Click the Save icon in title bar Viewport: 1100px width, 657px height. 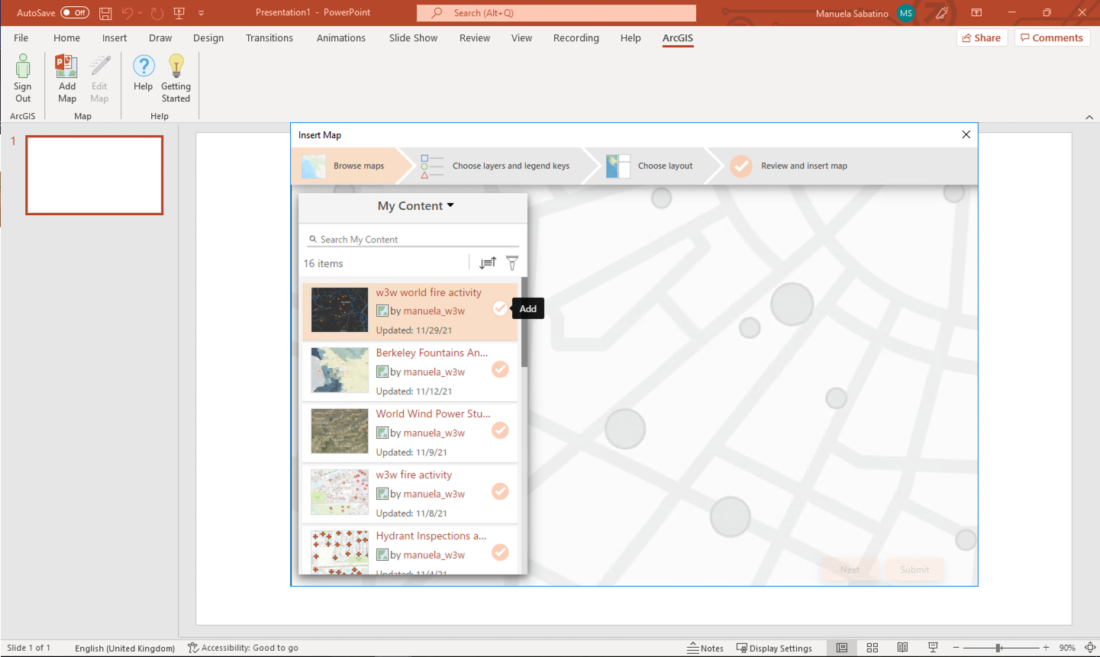(105, 13)
